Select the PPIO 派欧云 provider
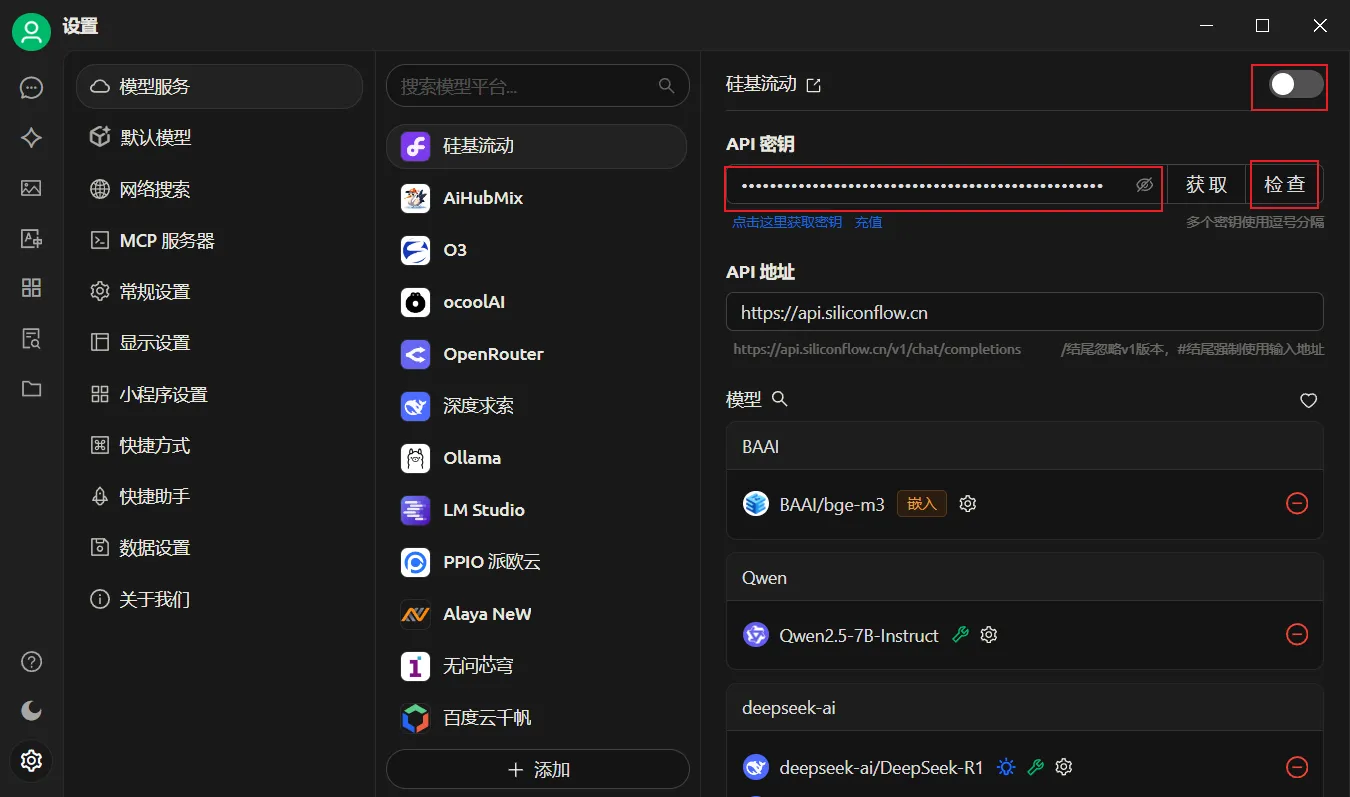 point(537,562)
